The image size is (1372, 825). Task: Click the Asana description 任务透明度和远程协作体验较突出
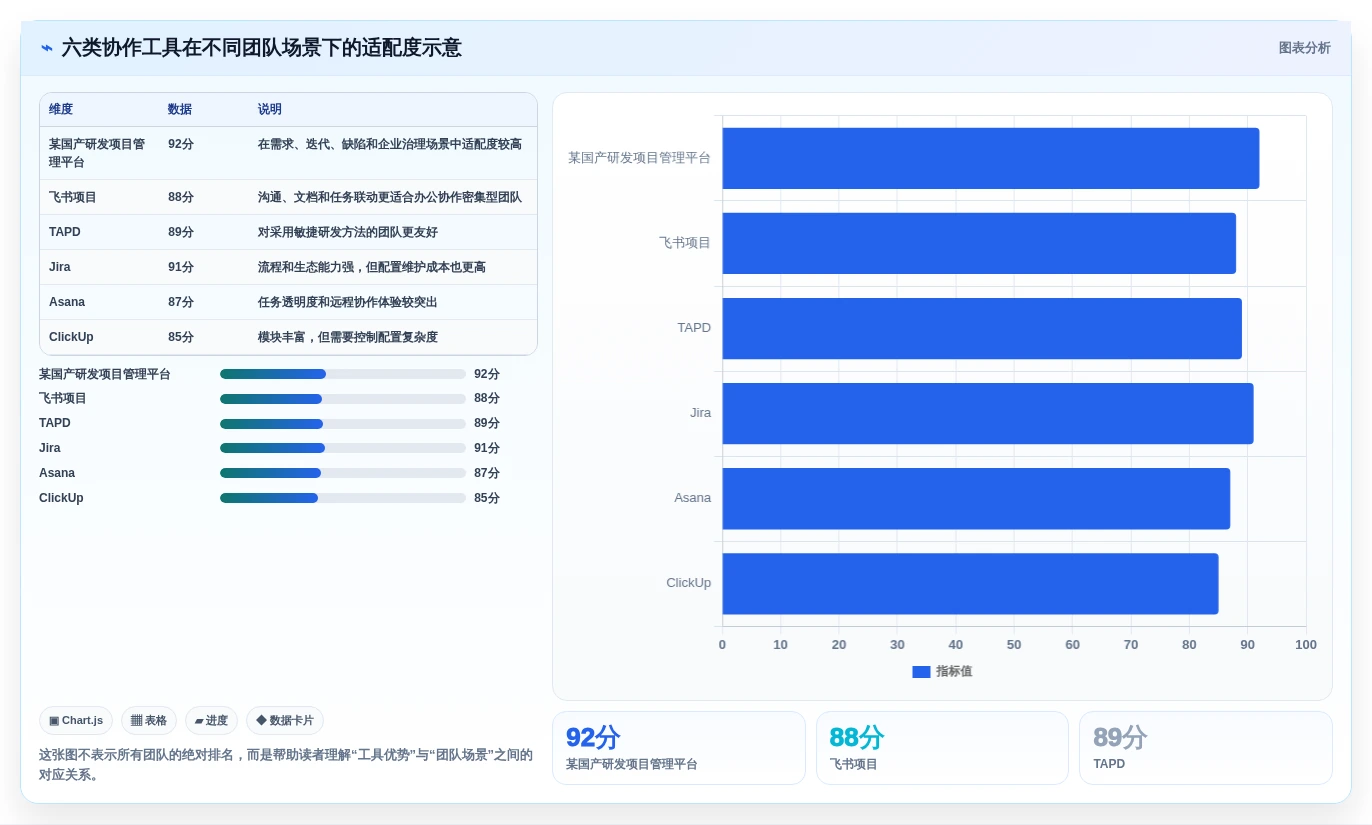(x=348, y=302)
